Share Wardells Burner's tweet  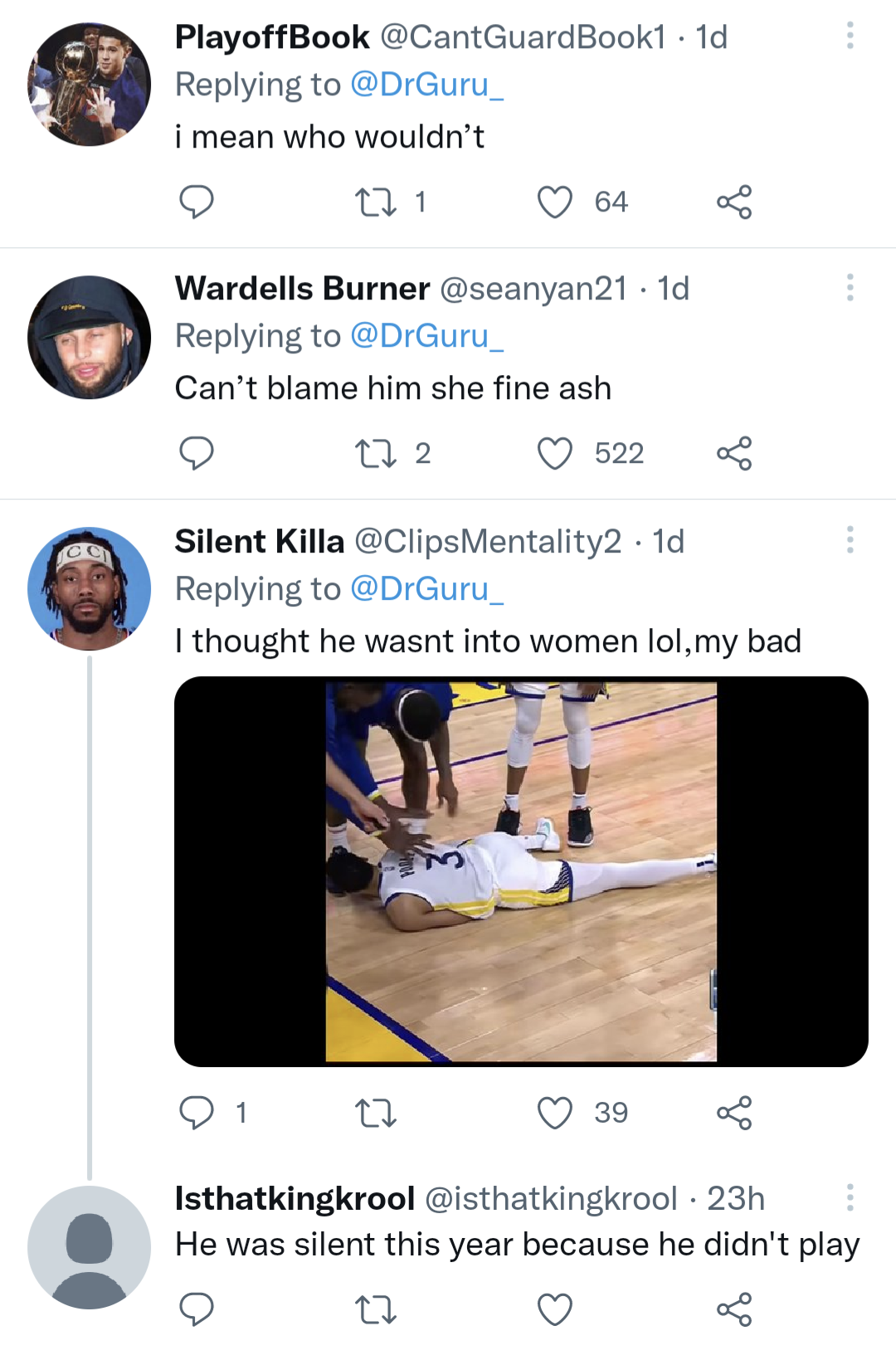coord(737,452)
